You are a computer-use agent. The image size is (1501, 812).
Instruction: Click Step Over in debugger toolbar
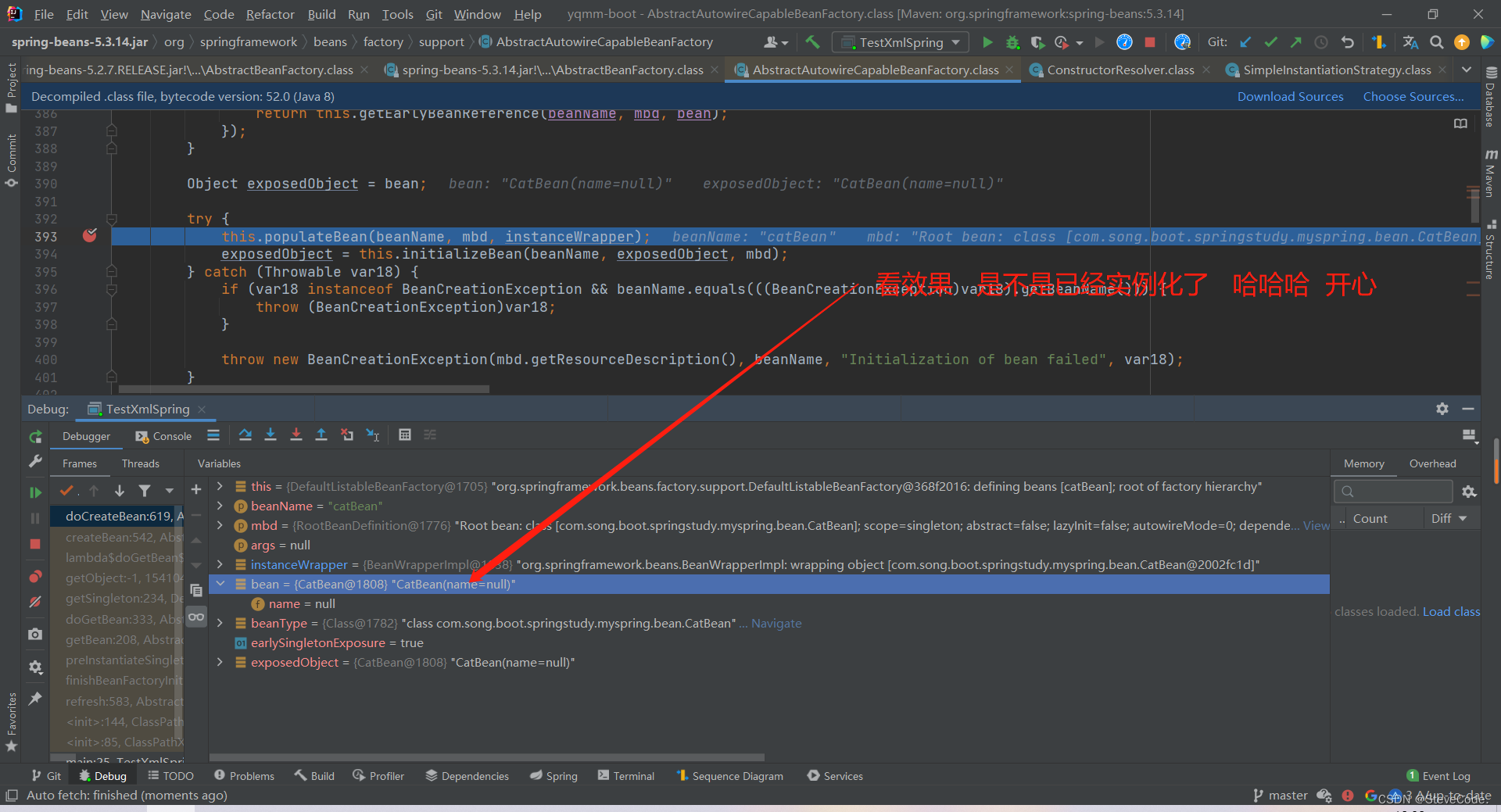click(245, 435)
